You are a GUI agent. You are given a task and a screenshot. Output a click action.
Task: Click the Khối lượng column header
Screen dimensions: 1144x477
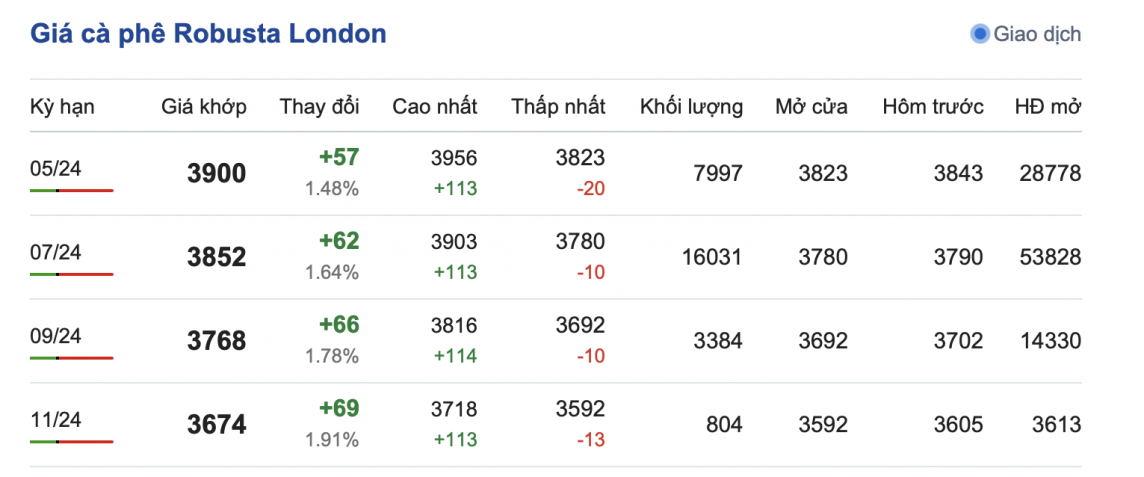(691, 107)
